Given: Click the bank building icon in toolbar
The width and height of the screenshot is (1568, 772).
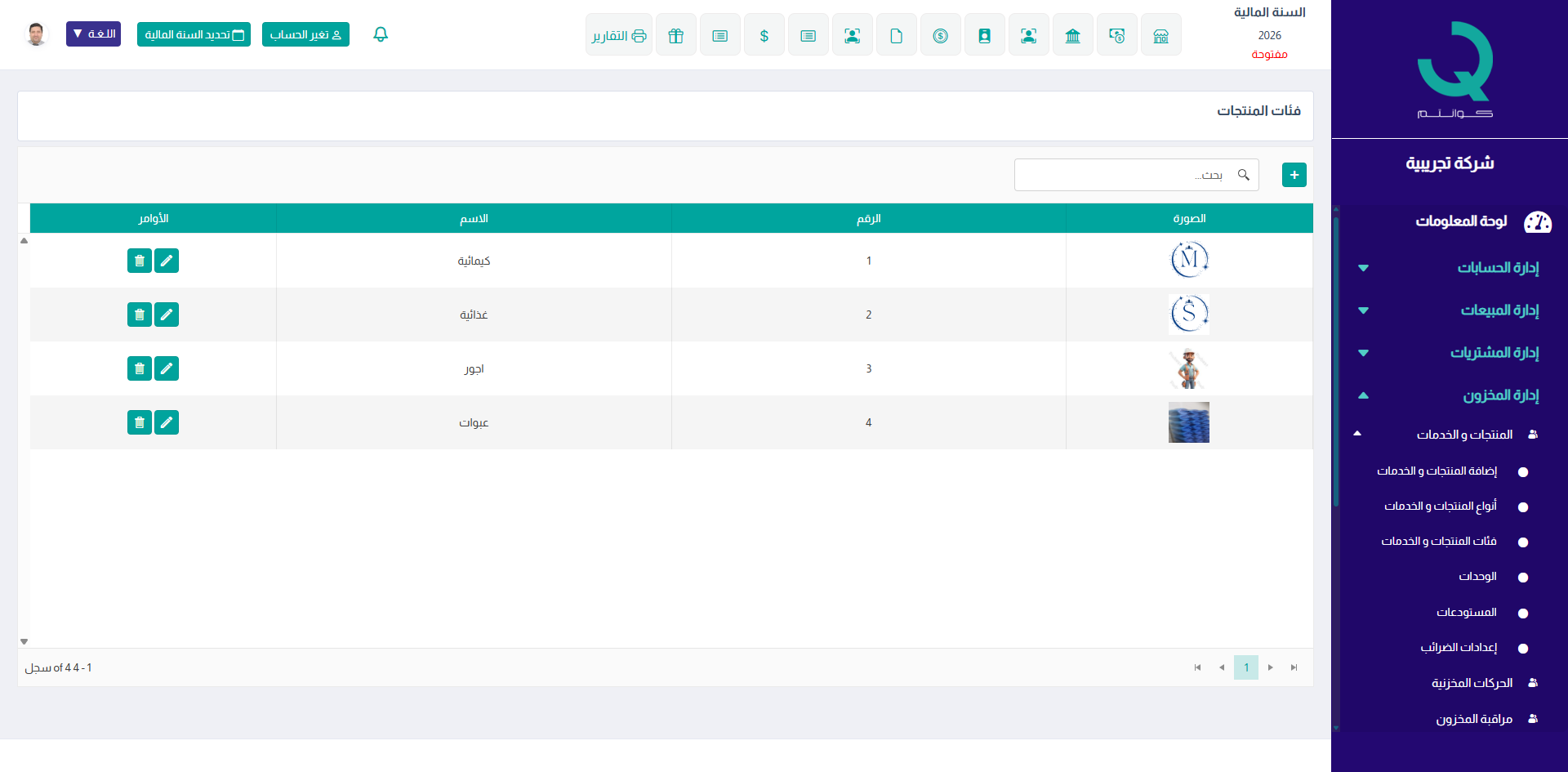Looking at the screenshot, I should (1072, 35).
